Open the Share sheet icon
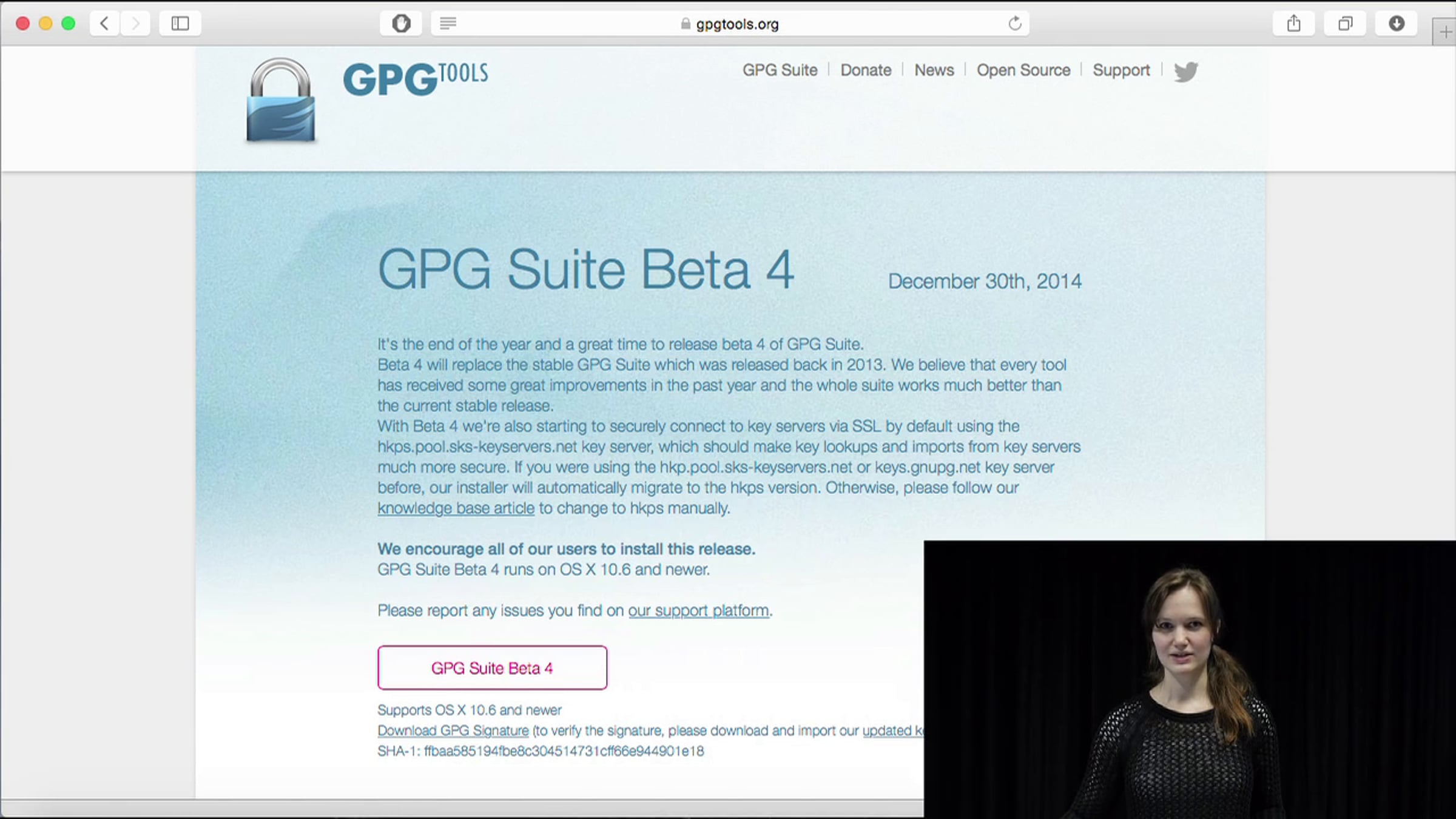The width and height of the screenshot is (1456, 819). pos(1293,24)
